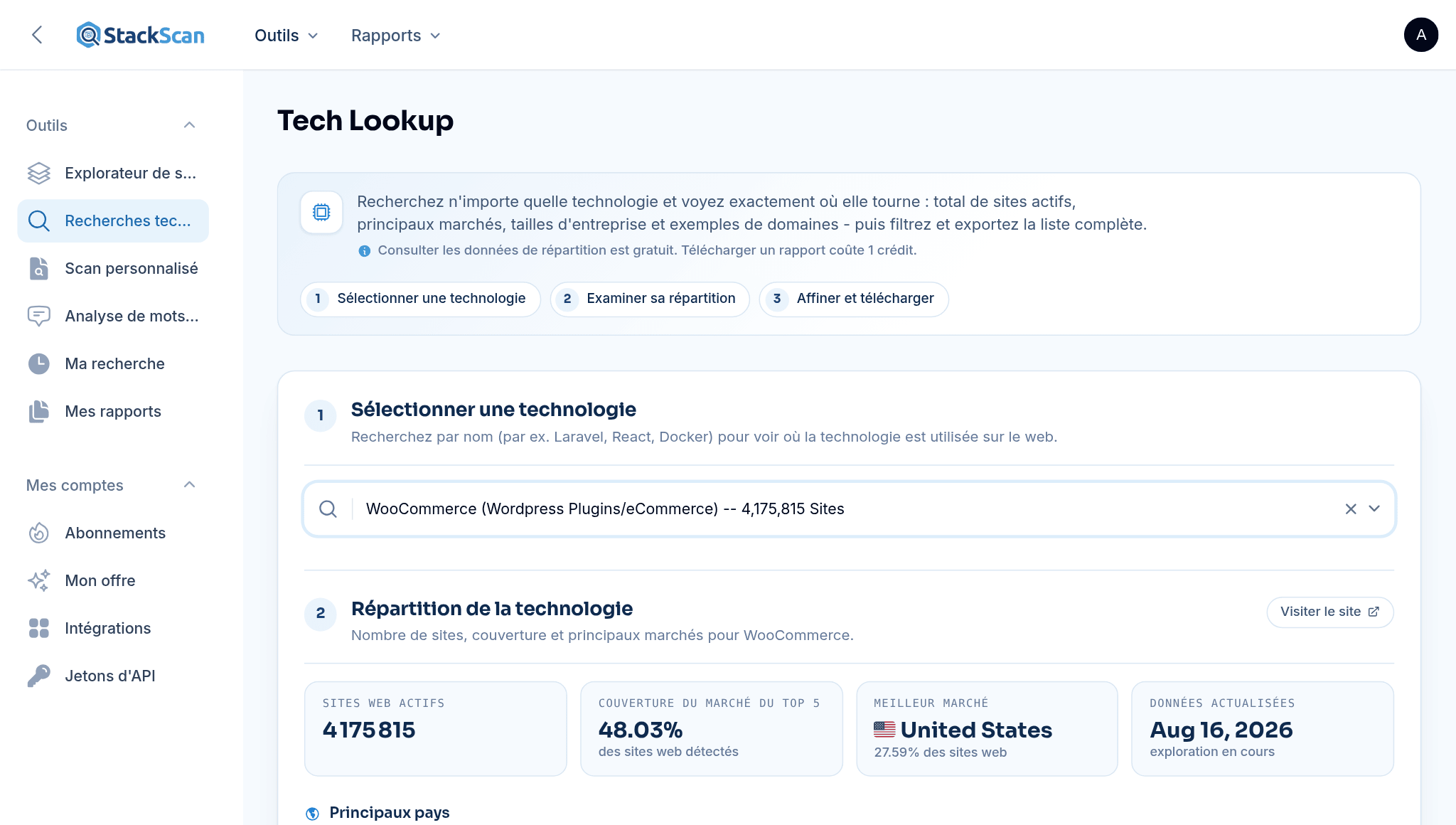Click the WooCommerce technology search field

[849, 509]
